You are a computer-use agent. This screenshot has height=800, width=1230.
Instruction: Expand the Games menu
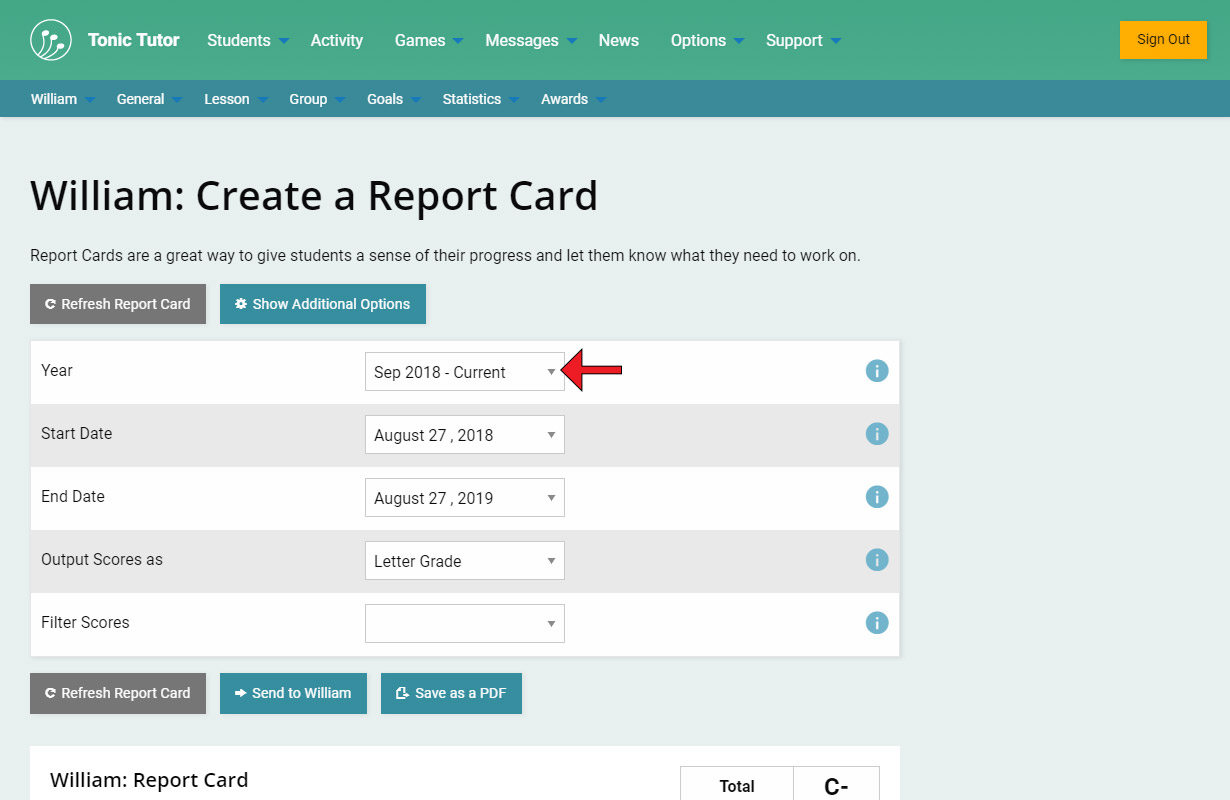tap(428, 41)
